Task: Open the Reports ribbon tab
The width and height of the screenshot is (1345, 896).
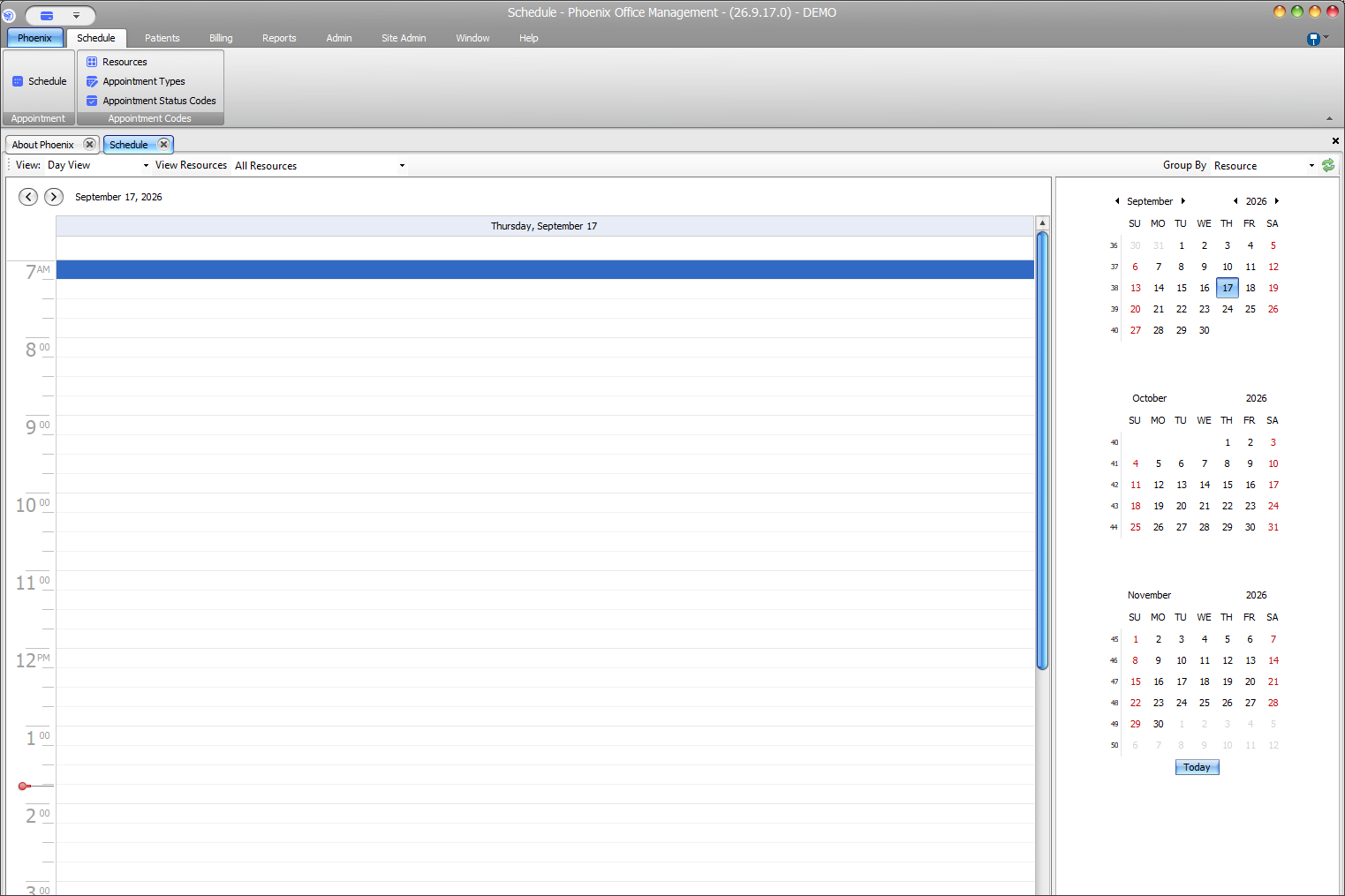Action: coord(279,38)
